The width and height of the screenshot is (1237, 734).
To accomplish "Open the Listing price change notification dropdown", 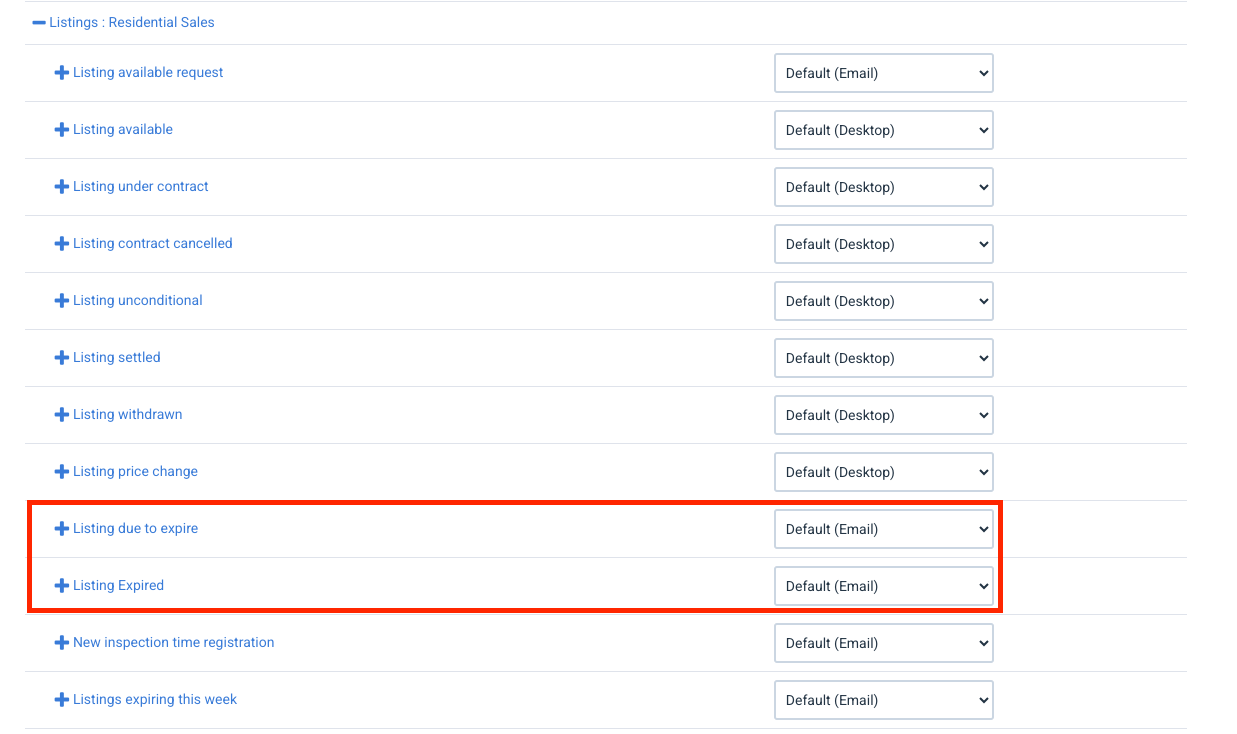I will pyautogui.click(x=883, y=472).
